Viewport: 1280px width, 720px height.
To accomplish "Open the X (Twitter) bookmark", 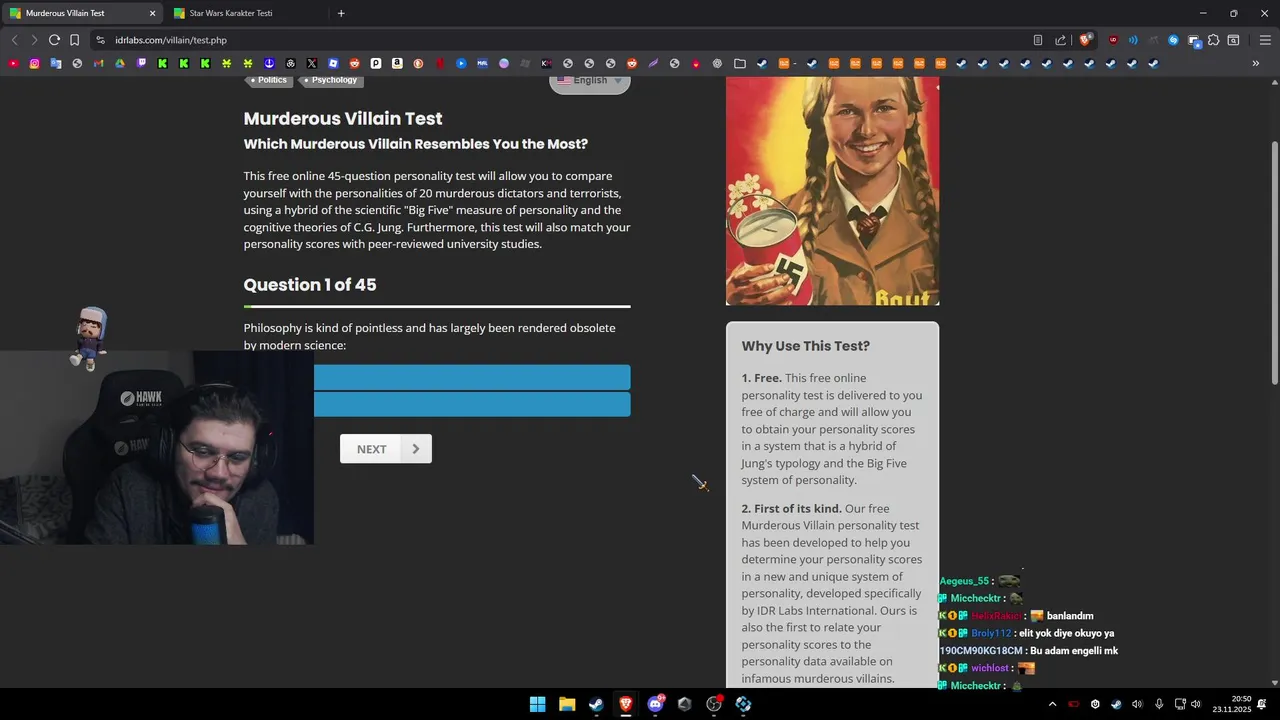I will coord(312,63).
